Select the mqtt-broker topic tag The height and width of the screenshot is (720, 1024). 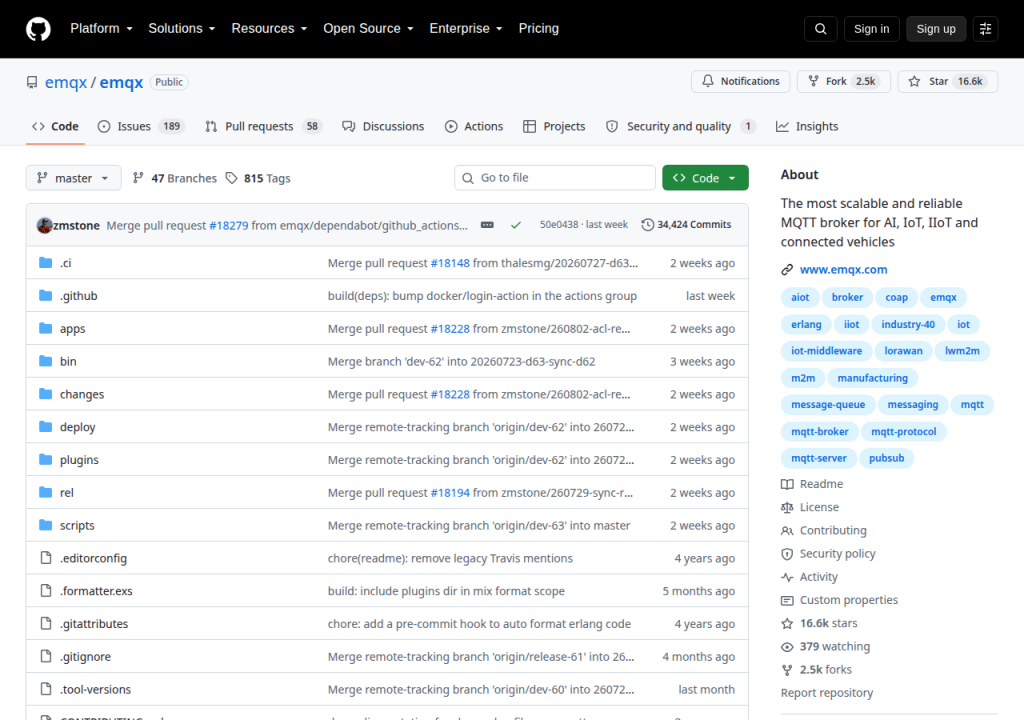[x=820, y=431]
